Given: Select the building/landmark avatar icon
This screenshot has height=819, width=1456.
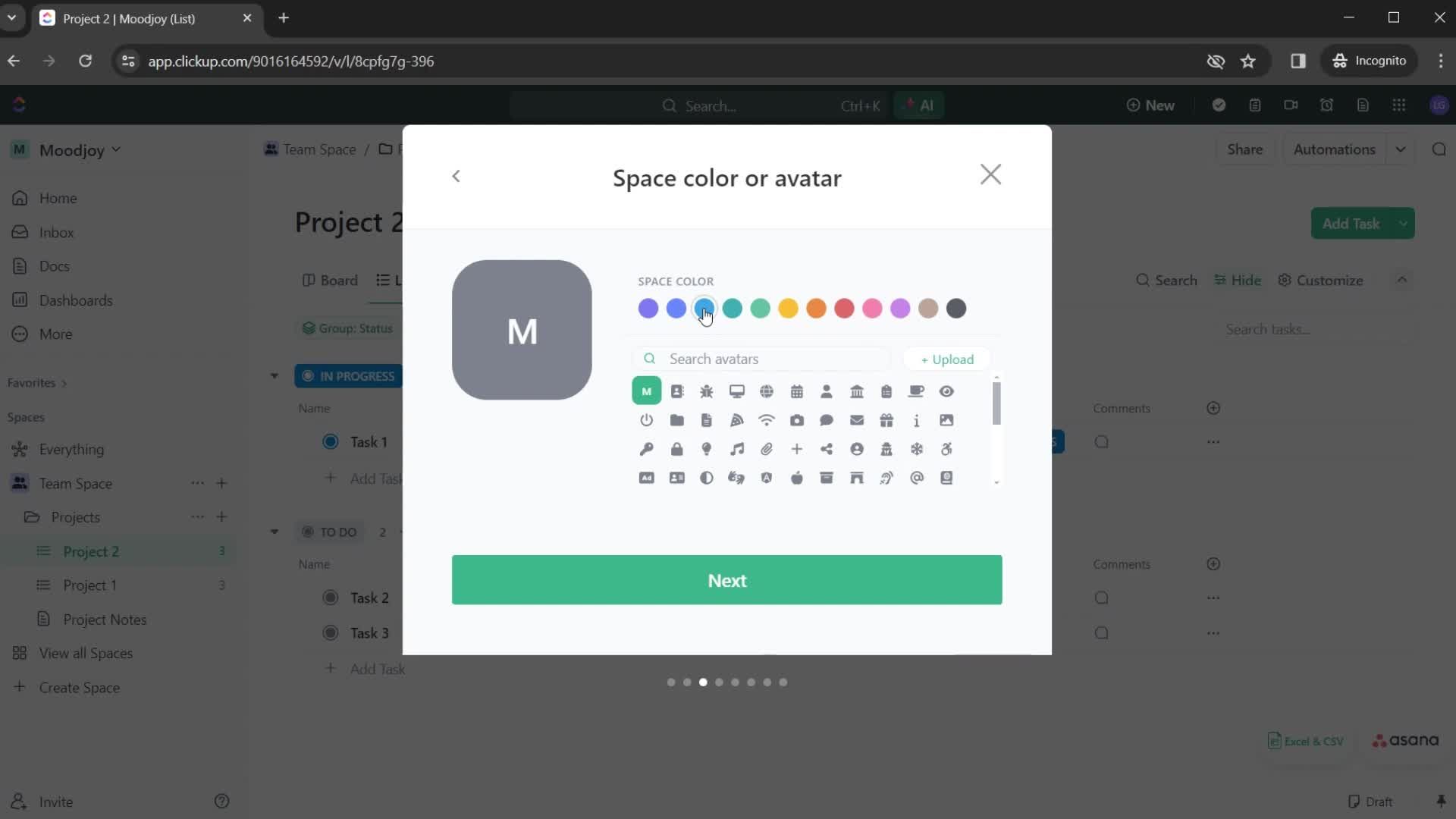Looking at the screenshot, I should (x=857, y=391).
